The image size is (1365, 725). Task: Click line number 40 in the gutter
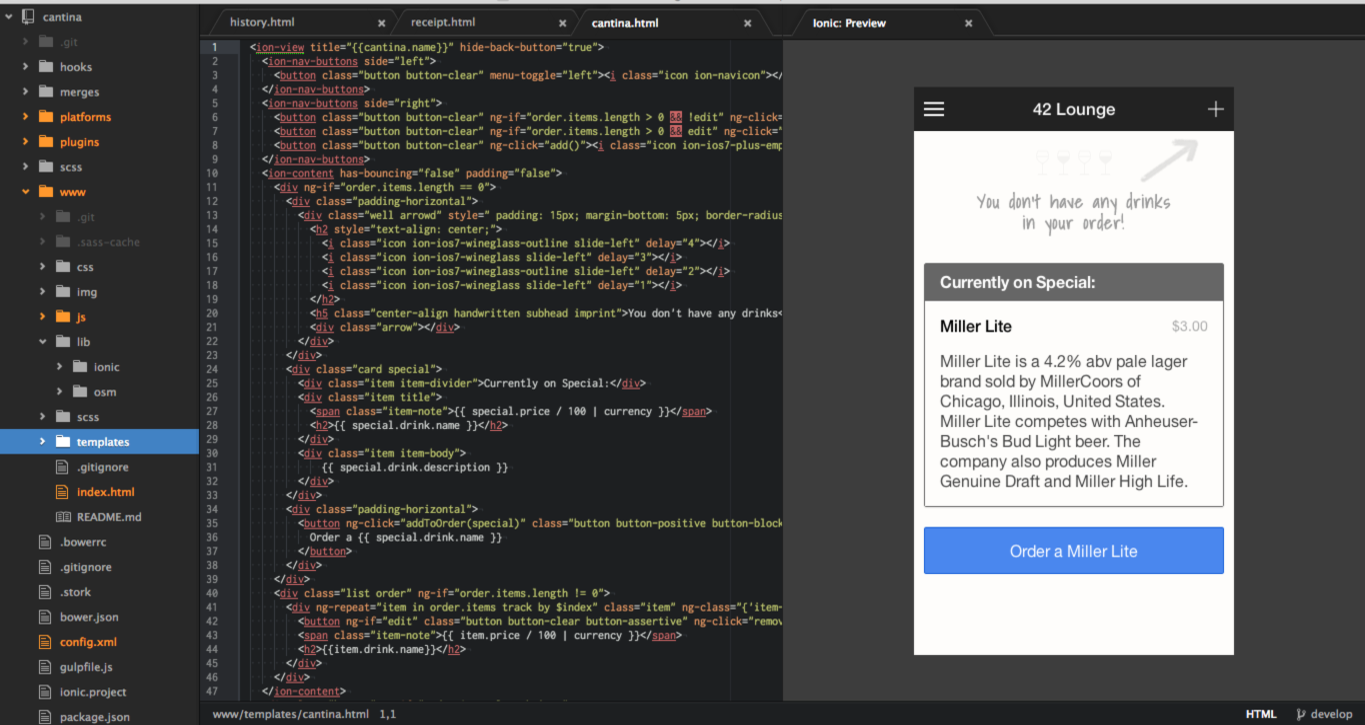[x=214, y=593]
